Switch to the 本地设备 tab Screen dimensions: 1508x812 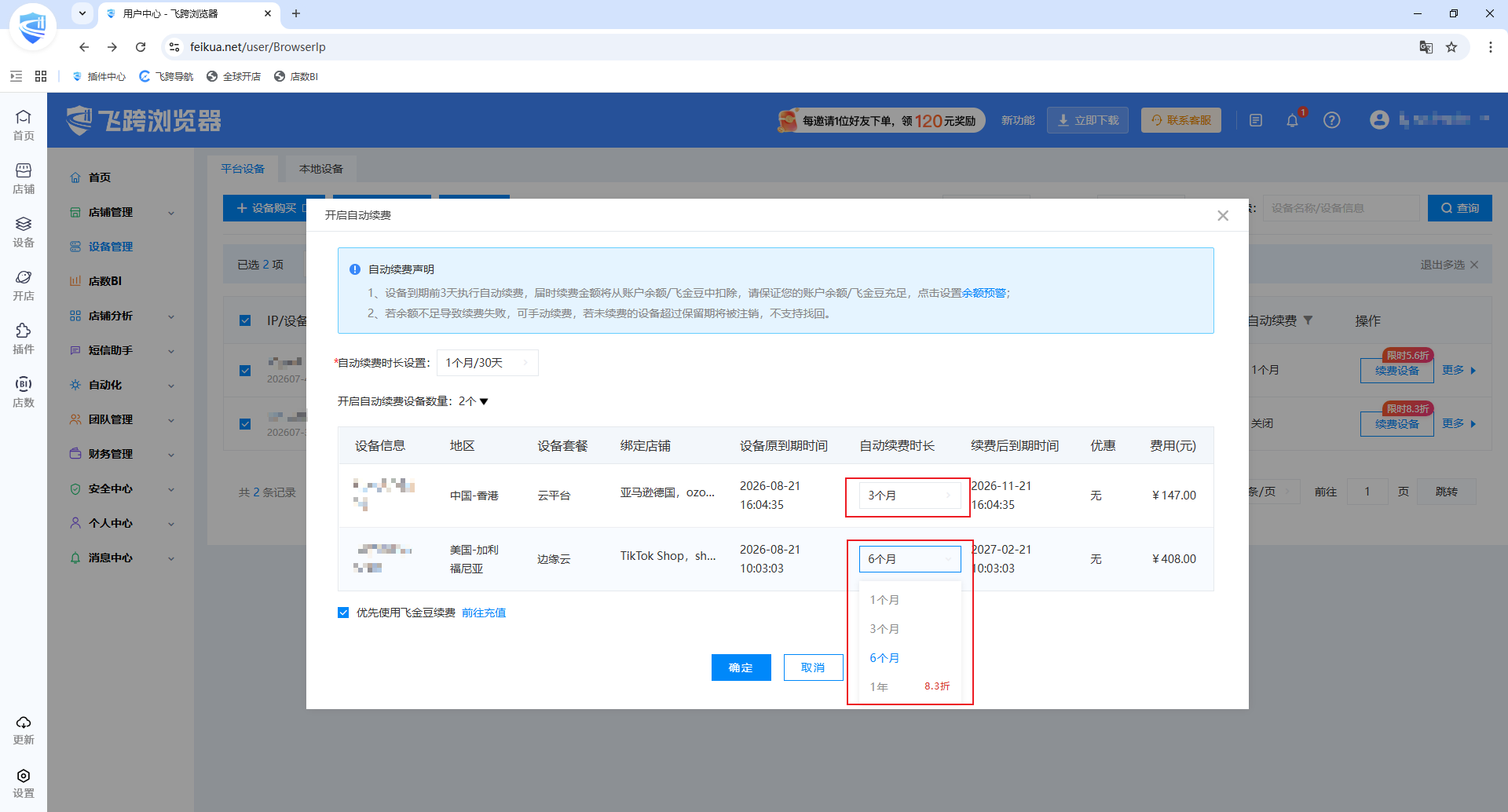pyautogui.click(x=321, y=169)
